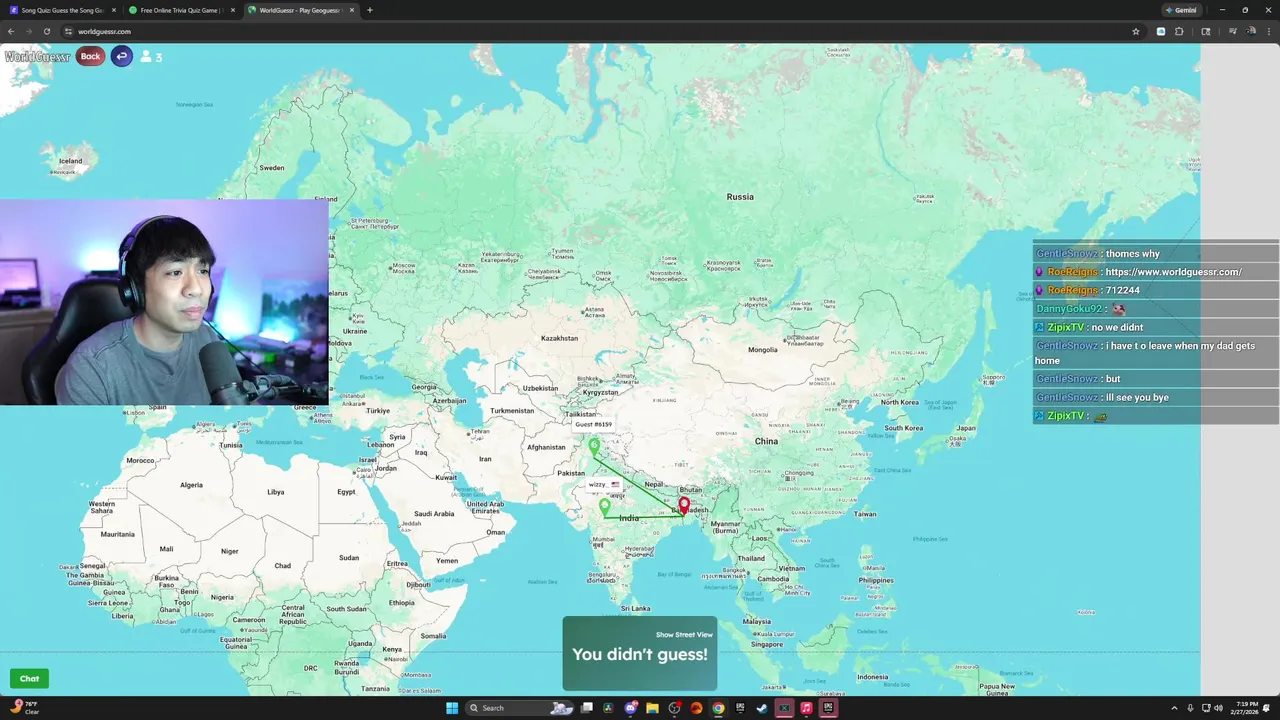Click the China label on map

pyautogui.click(x=766, y=441)
